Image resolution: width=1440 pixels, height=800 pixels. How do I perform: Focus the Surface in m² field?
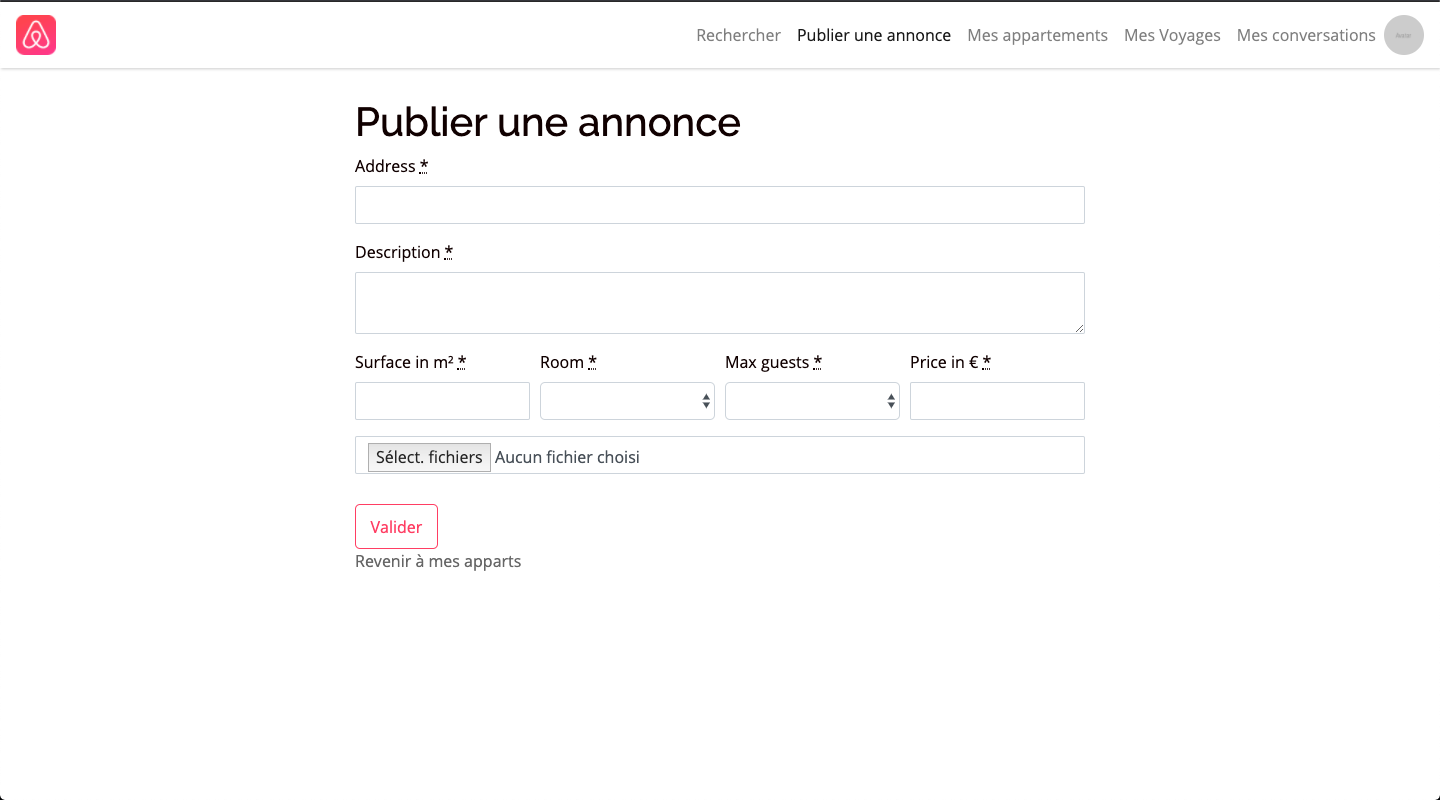tap(442, 401)
